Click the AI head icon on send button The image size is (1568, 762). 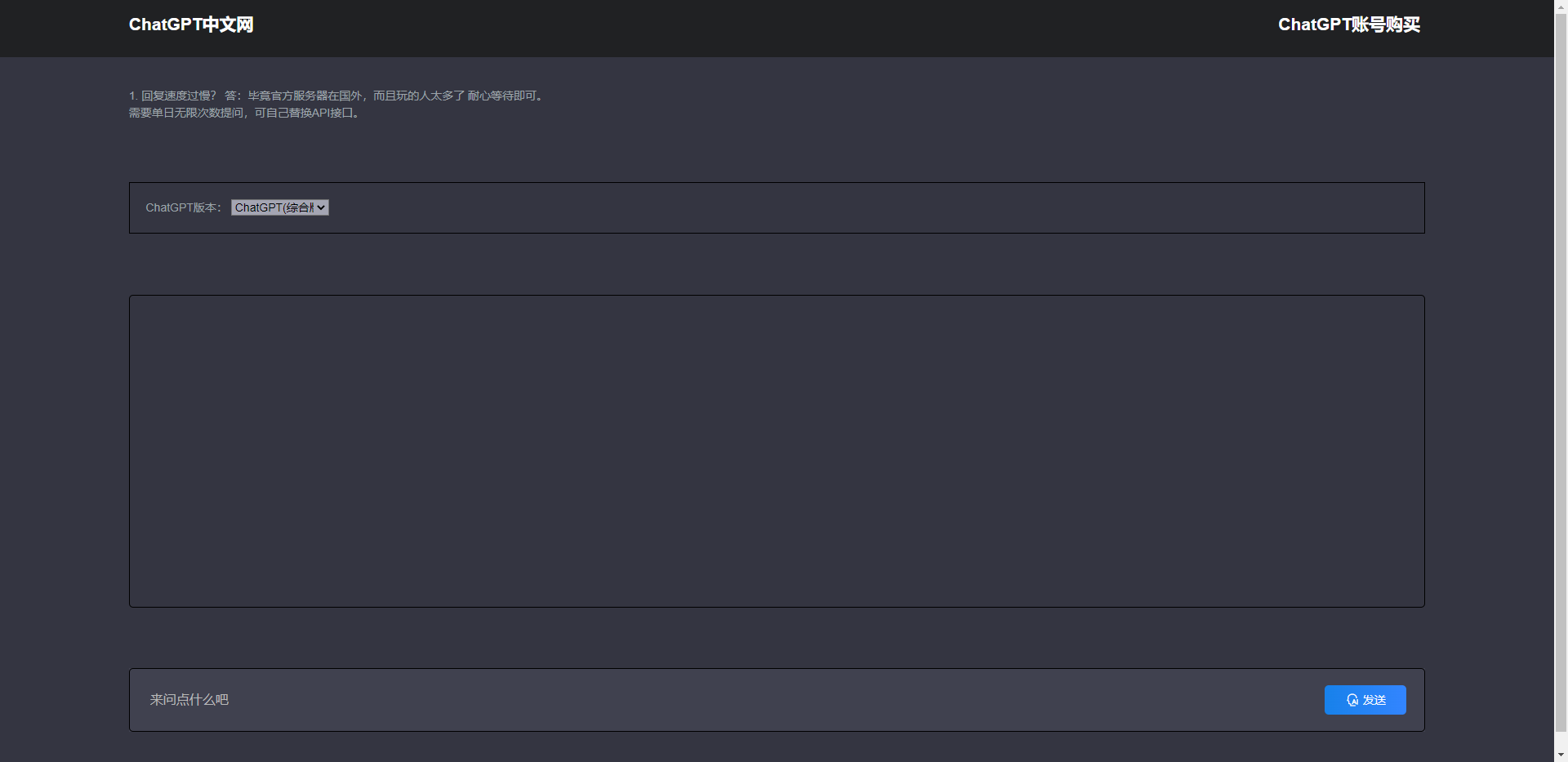point(1352,700)
